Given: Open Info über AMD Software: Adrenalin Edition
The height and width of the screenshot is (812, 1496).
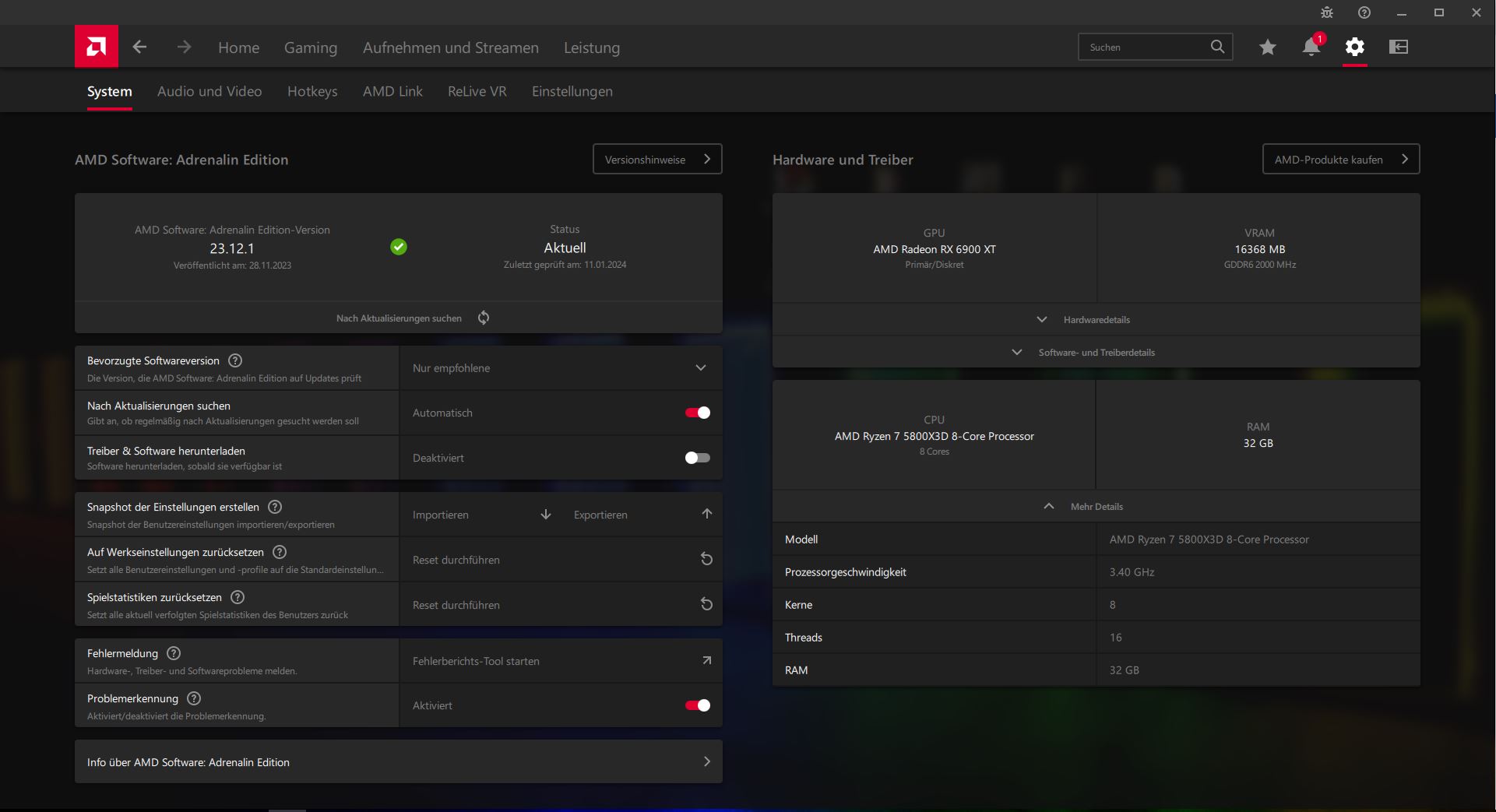Looking at the screenshot, I should pyautogui.click(x=399, y=761).
